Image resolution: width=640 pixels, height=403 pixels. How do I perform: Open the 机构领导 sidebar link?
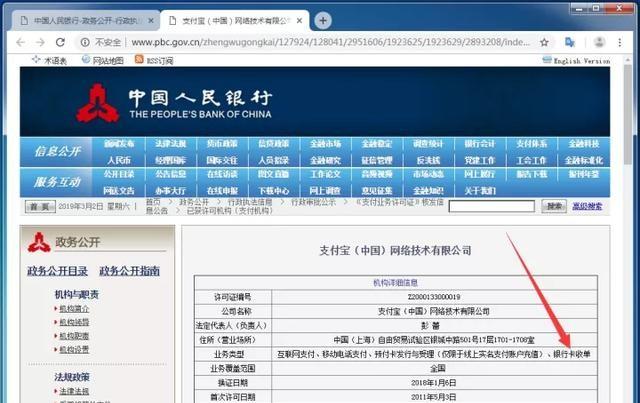coord(74,322)
